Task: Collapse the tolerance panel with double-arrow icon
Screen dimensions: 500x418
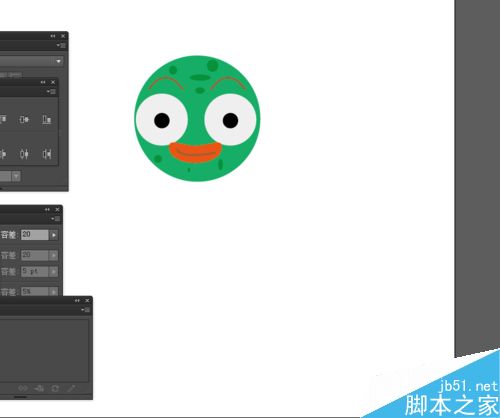Action: [47, 209]
